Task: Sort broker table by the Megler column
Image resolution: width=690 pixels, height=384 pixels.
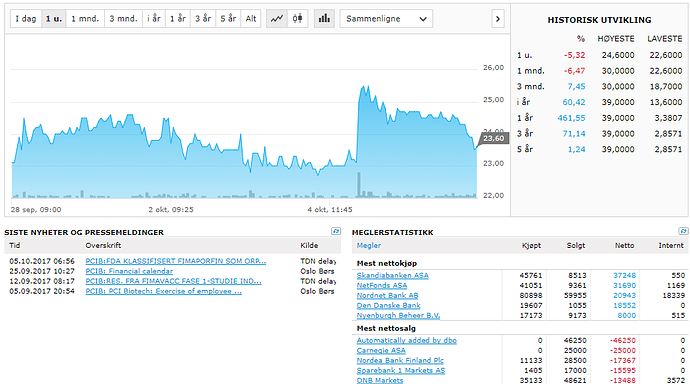Action: pos(369,245)
